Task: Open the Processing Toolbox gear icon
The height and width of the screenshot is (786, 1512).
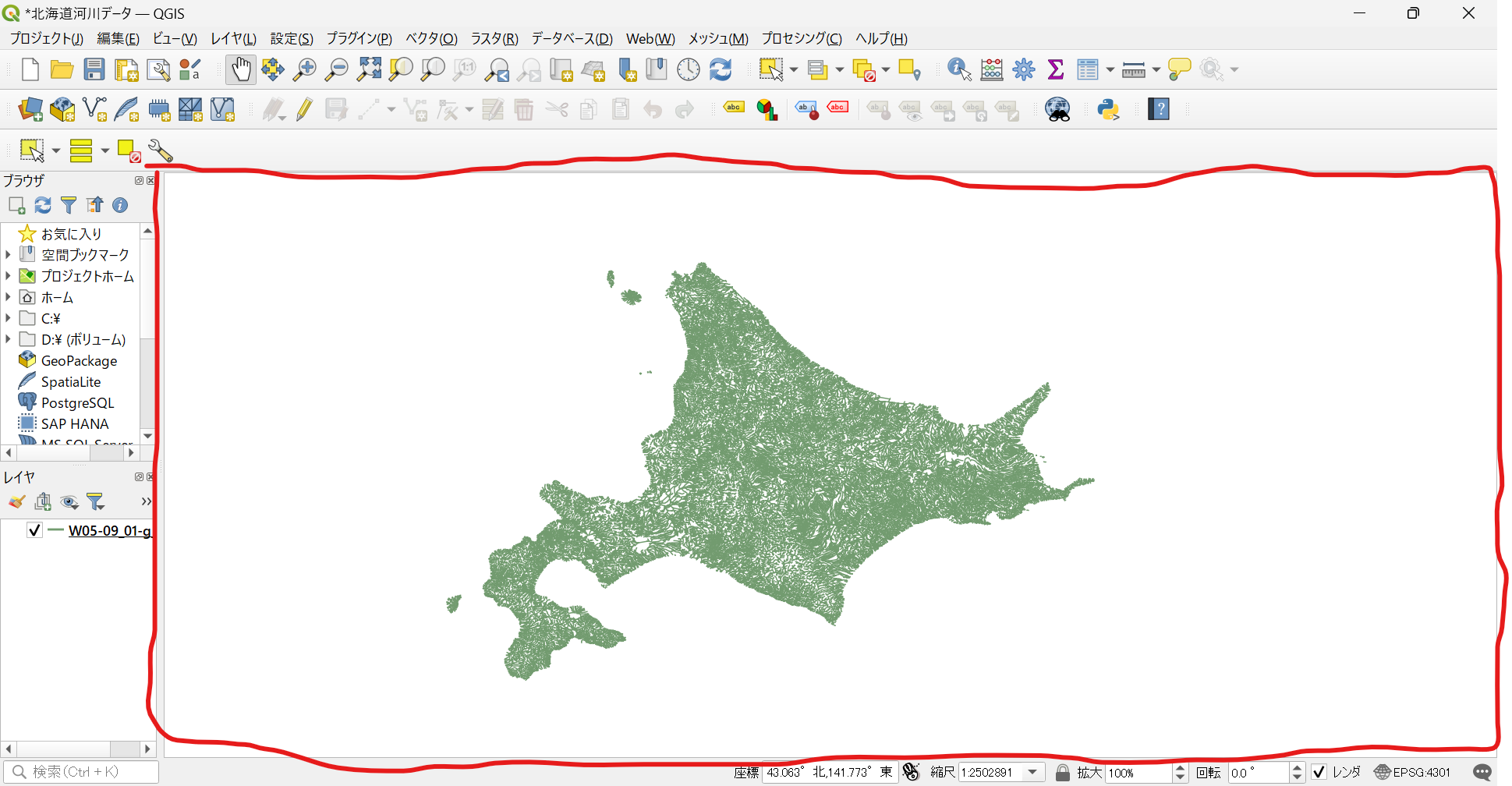Action: click(x=1024, y=69)
